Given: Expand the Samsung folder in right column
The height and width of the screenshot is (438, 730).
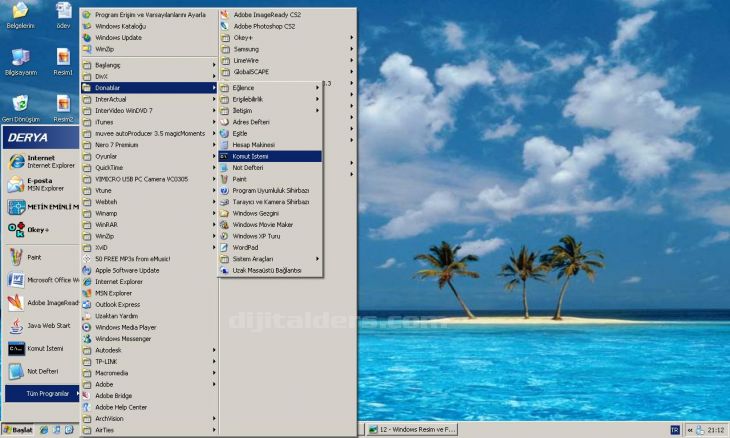Looking at the screenshot, I should 287,49.
